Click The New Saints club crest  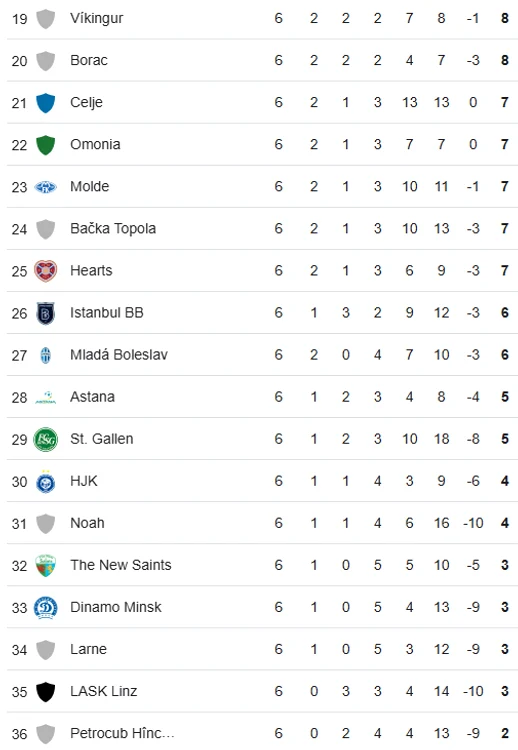45,566
